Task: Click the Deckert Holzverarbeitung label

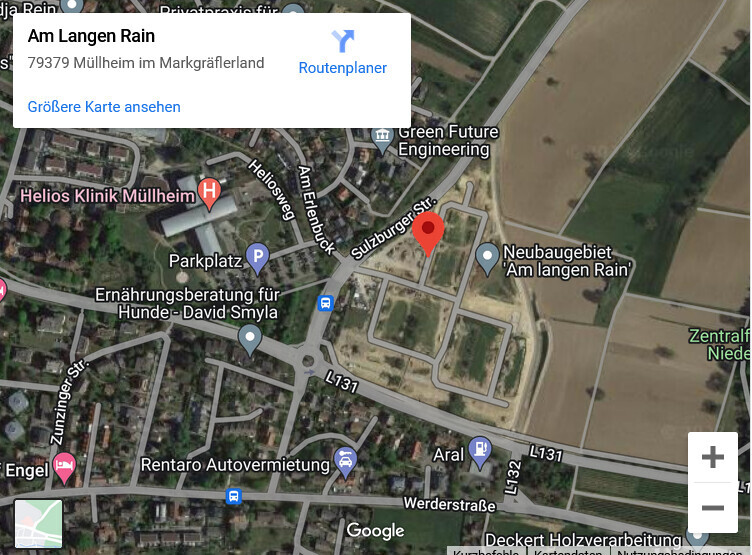Action: point(583,539)
